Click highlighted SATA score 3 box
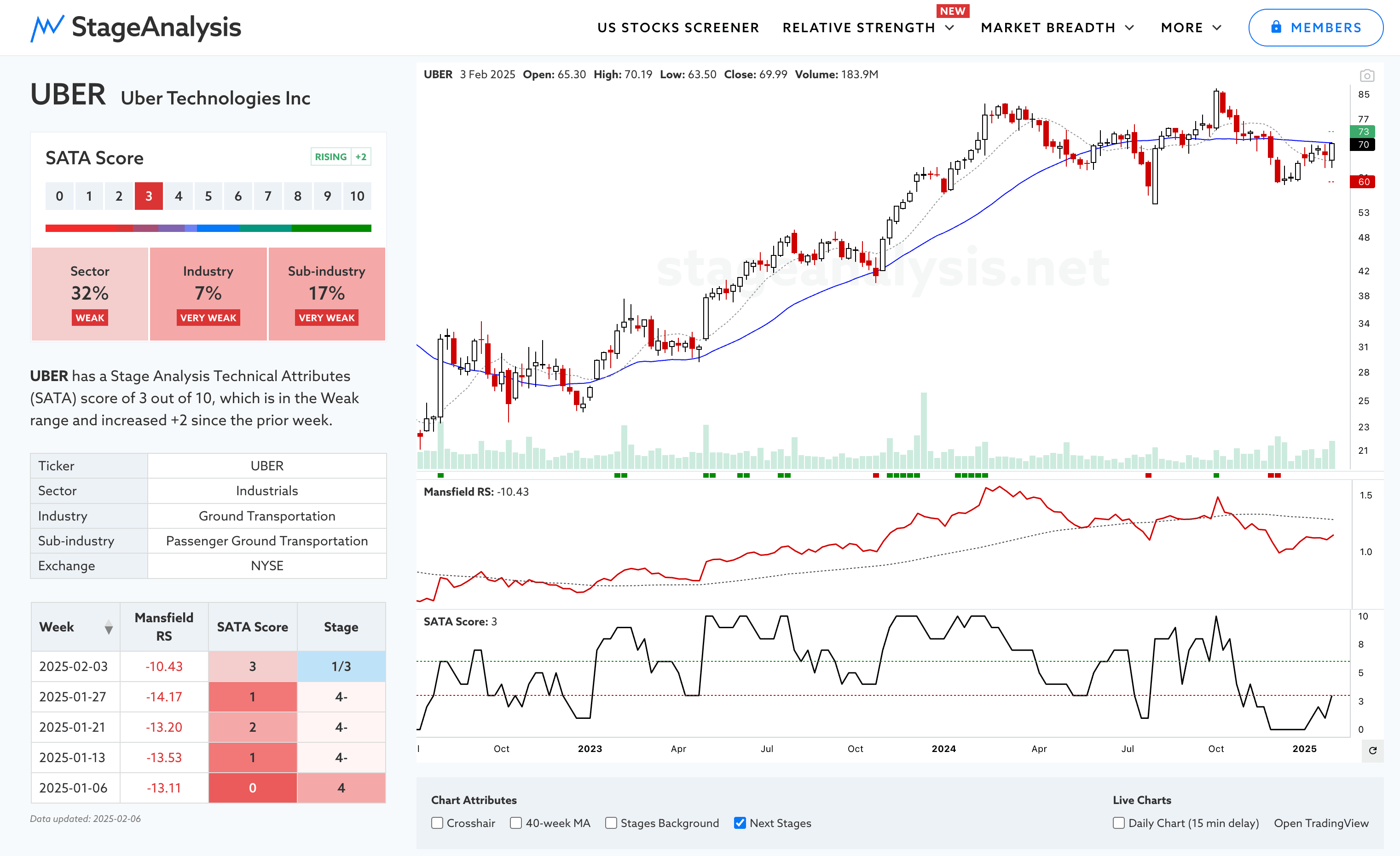 click(148, 196)
